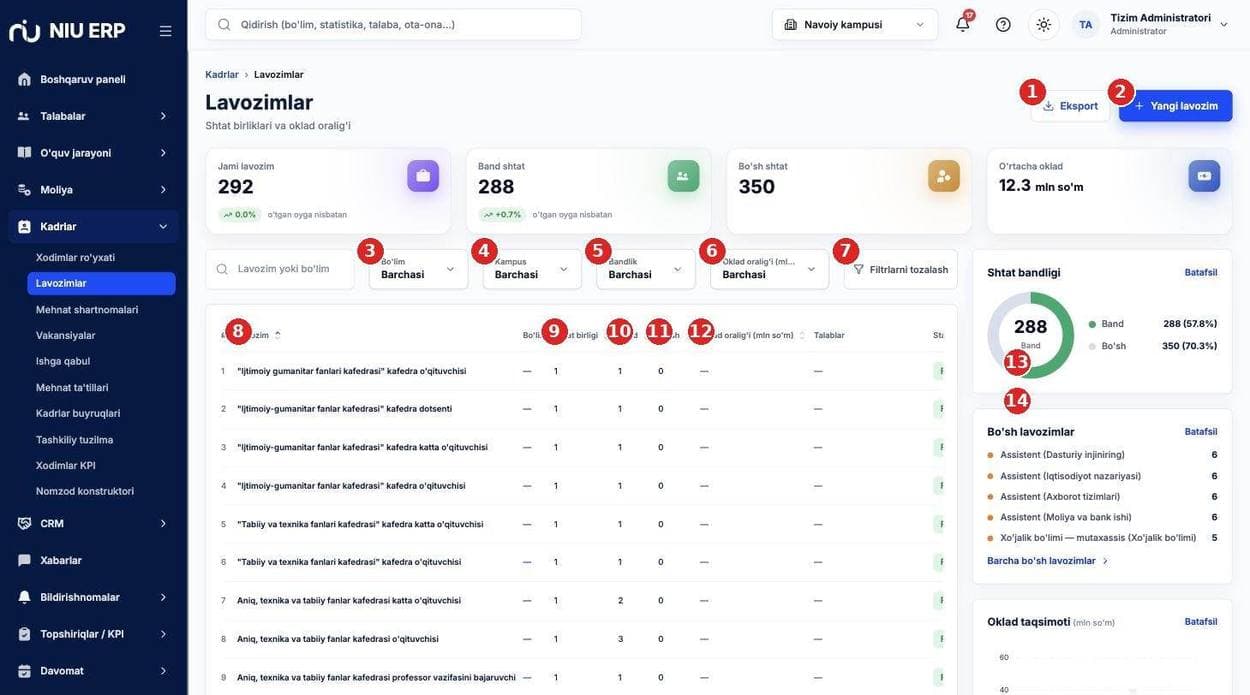Expand the O'quv jarayoni section

[x=93, y=153]
